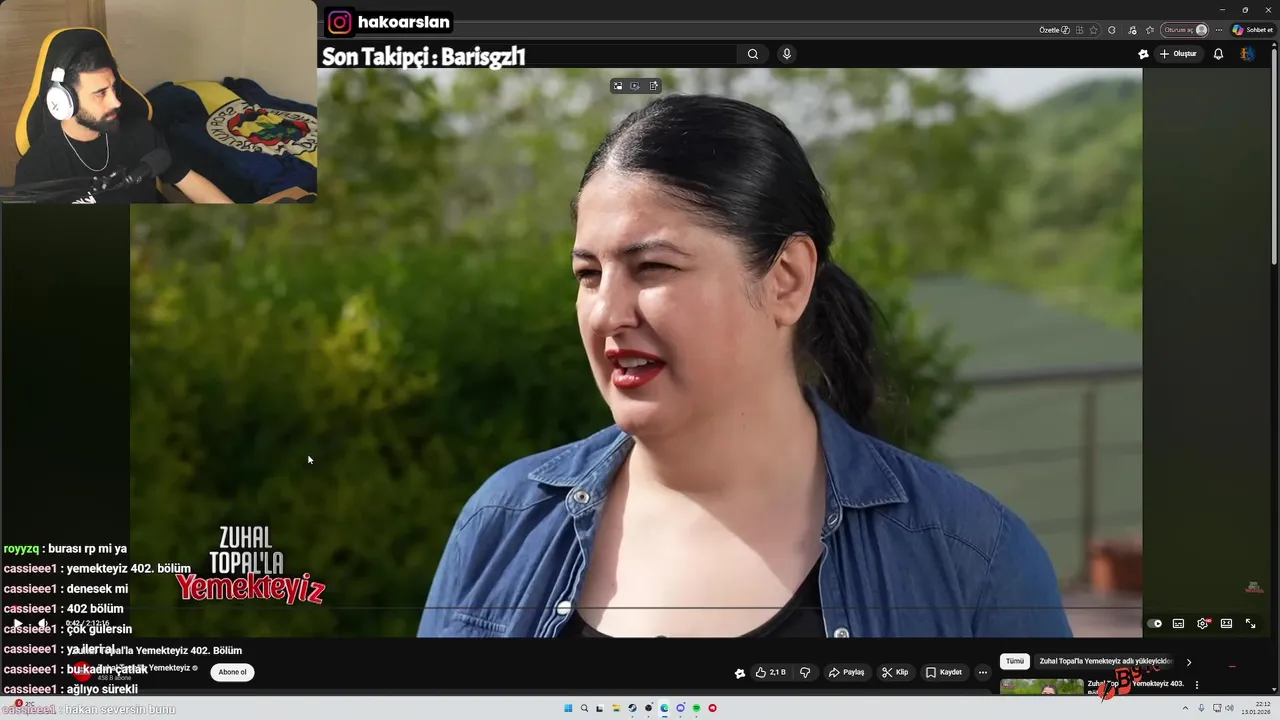Image resolution: width=1280 pixels, height=720 pixels.
Task: Dislike the video thumbs-down
Action: [805, 673]
